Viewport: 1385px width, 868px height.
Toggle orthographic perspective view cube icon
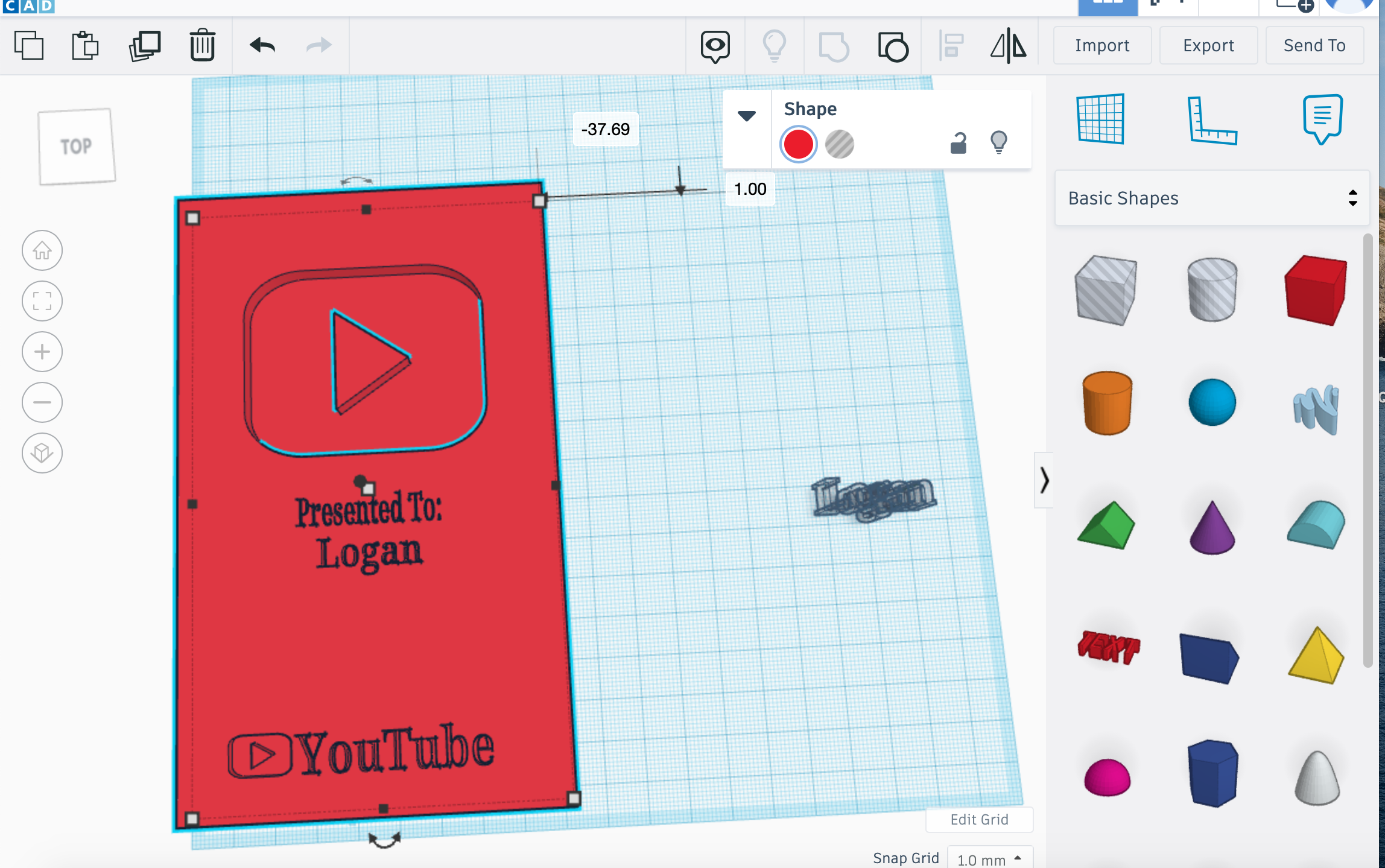[42, 453]
